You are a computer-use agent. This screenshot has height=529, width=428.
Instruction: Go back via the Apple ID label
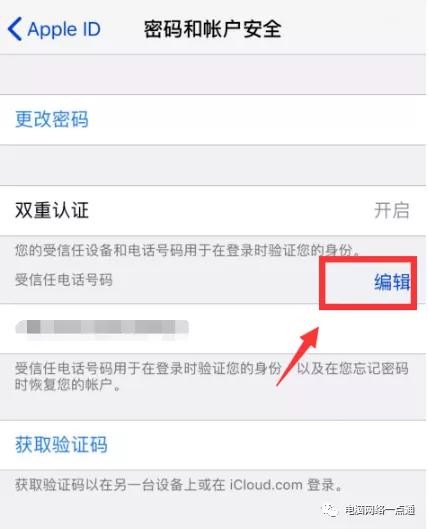[64, 29]
